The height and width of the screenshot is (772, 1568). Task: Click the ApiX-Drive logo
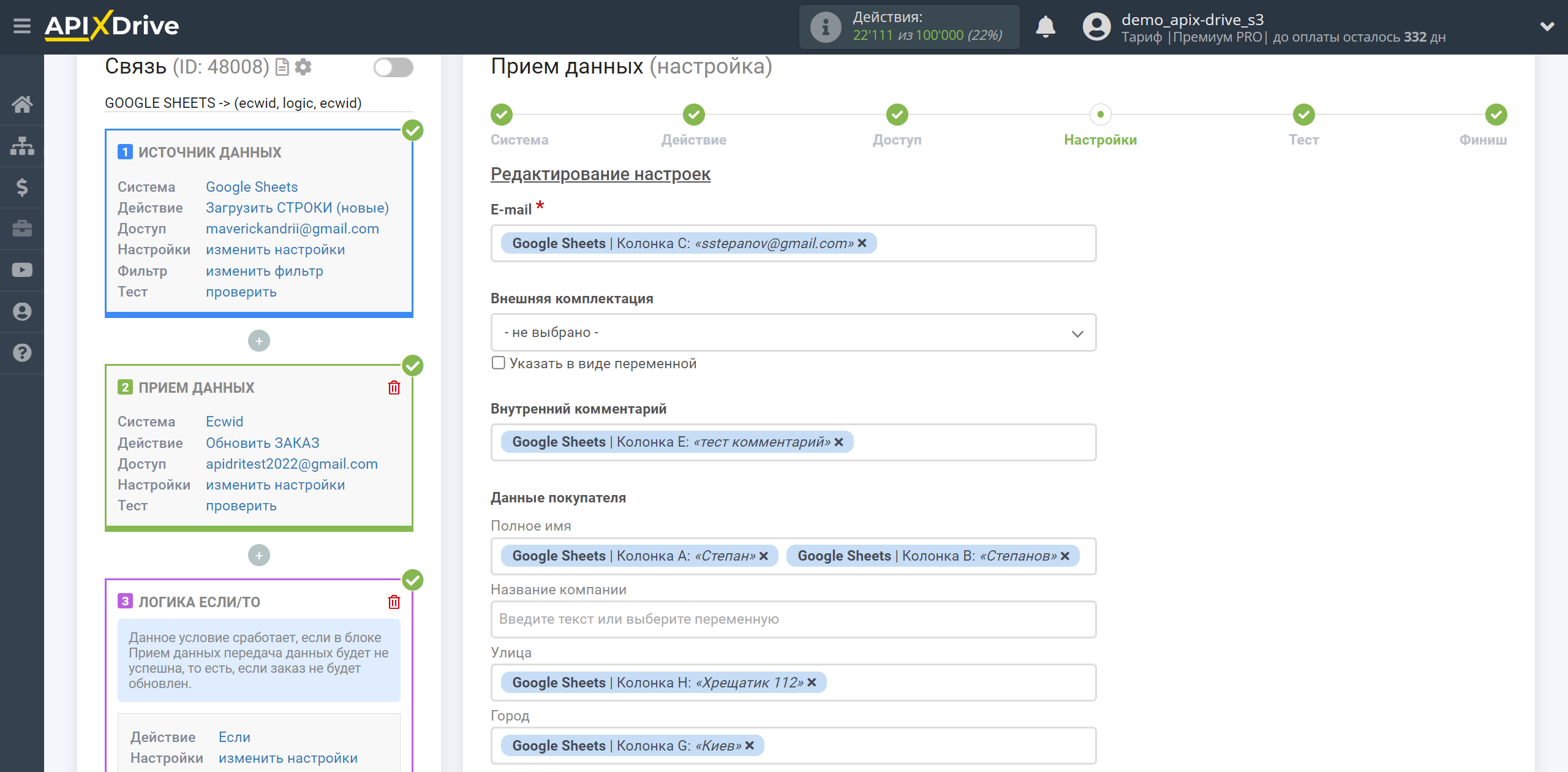coord(112,26)
